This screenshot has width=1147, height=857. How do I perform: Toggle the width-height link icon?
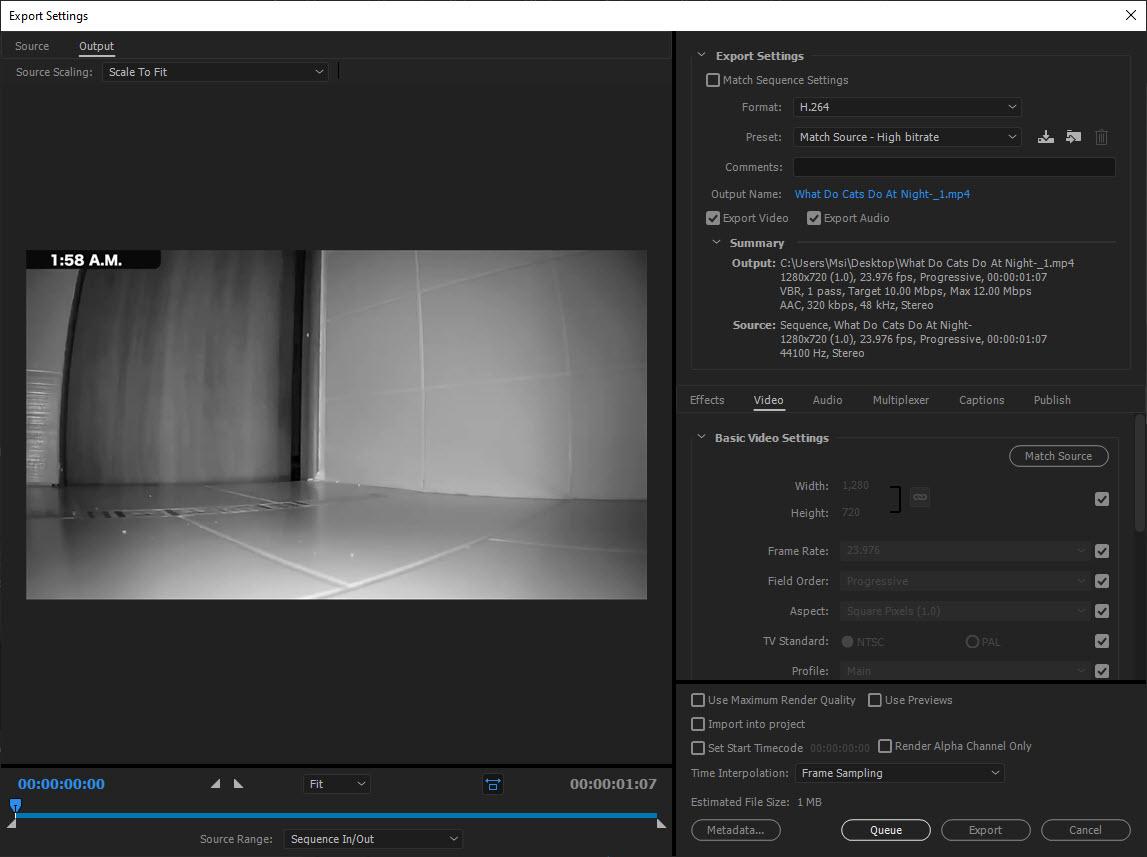[x=920, y=497]
